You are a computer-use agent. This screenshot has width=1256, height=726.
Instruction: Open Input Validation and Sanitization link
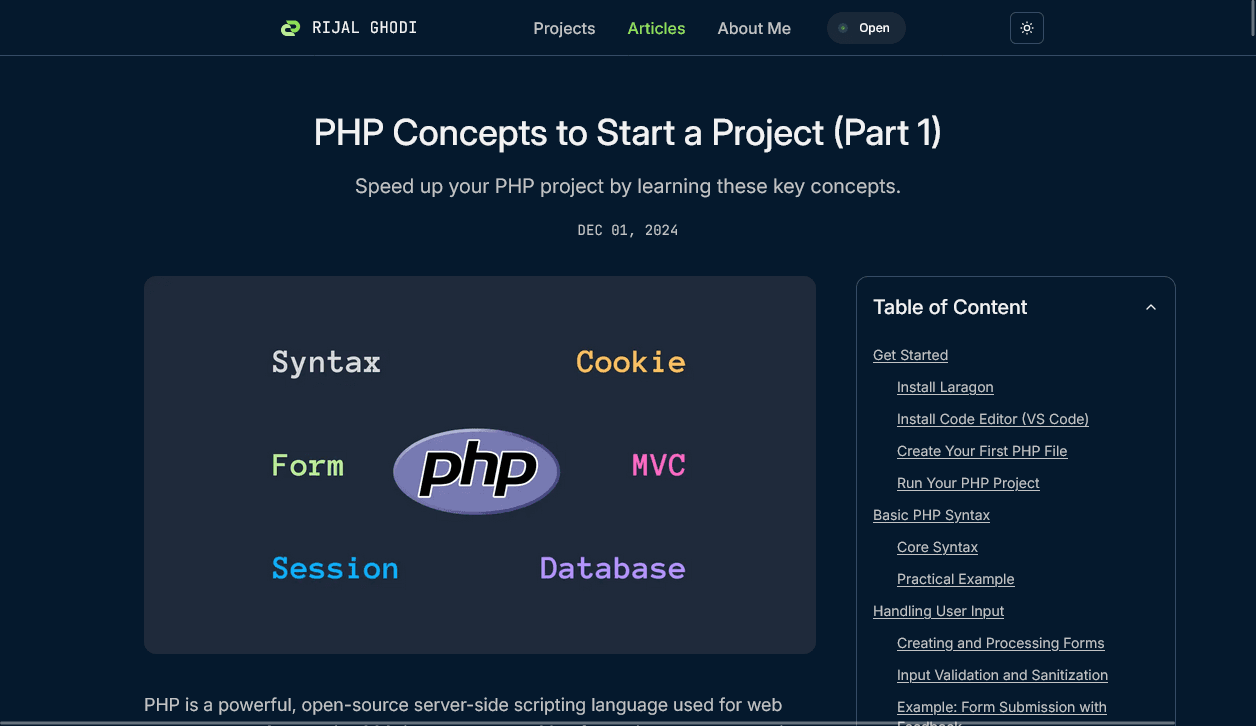click(x=1002, y=675)
